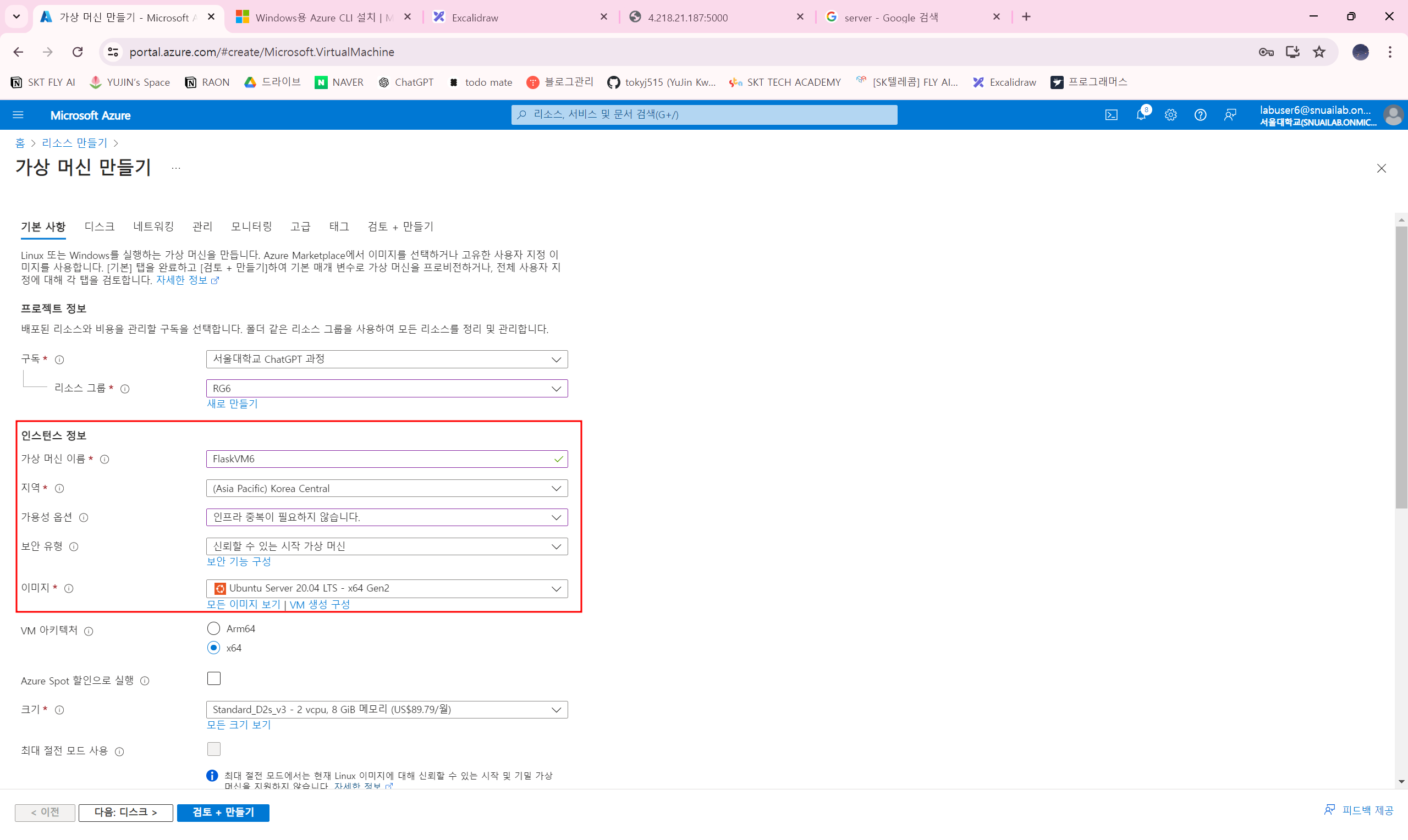Click the help question mark icon
1408x840 pixels.
point(1200,115)
